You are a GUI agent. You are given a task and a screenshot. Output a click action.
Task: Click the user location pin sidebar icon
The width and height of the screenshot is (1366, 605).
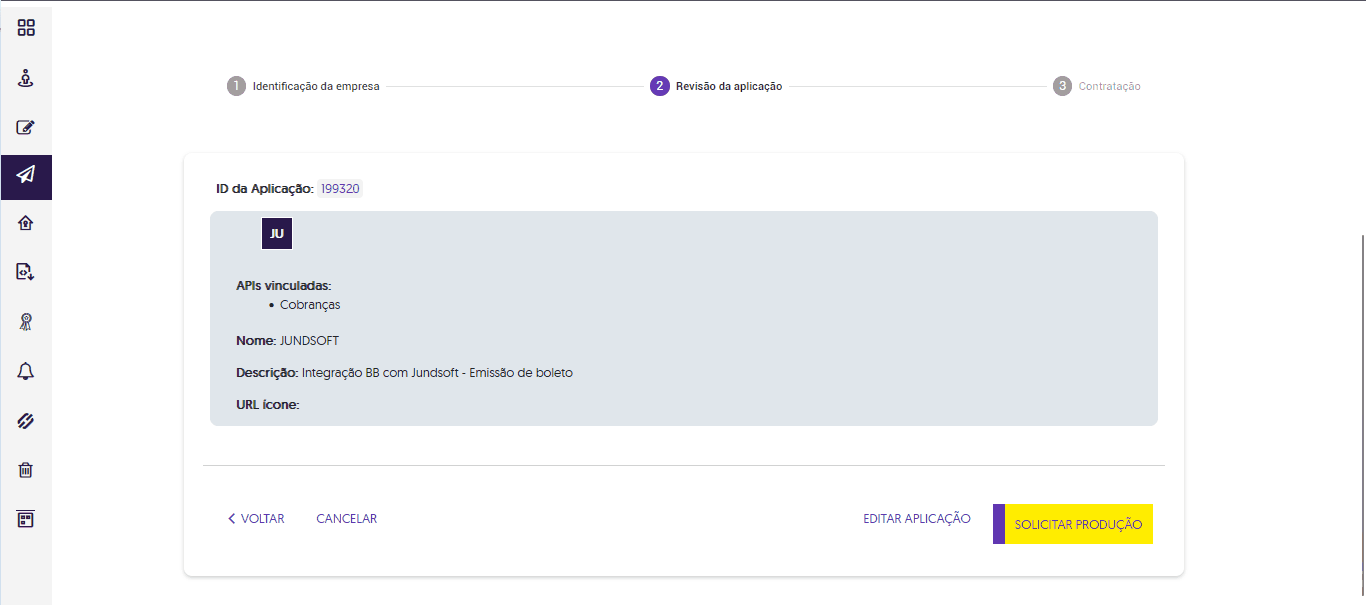(x=26, y=78)
